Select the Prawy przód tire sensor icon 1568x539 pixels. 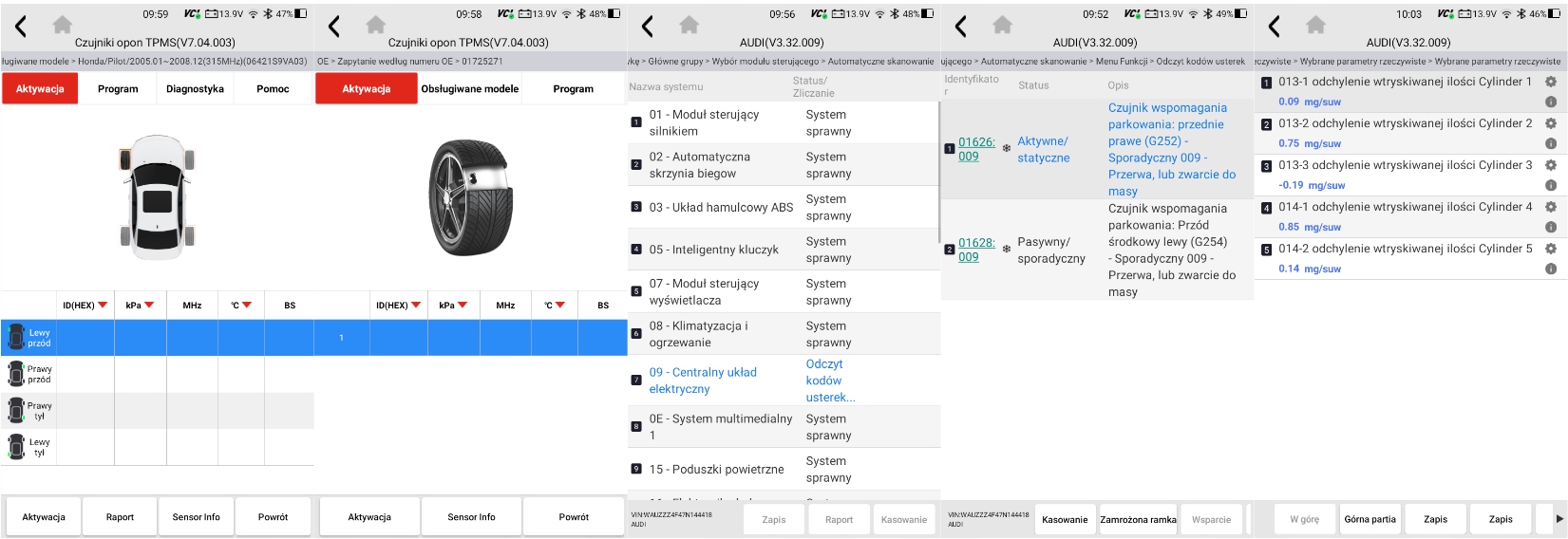point(16,374)
